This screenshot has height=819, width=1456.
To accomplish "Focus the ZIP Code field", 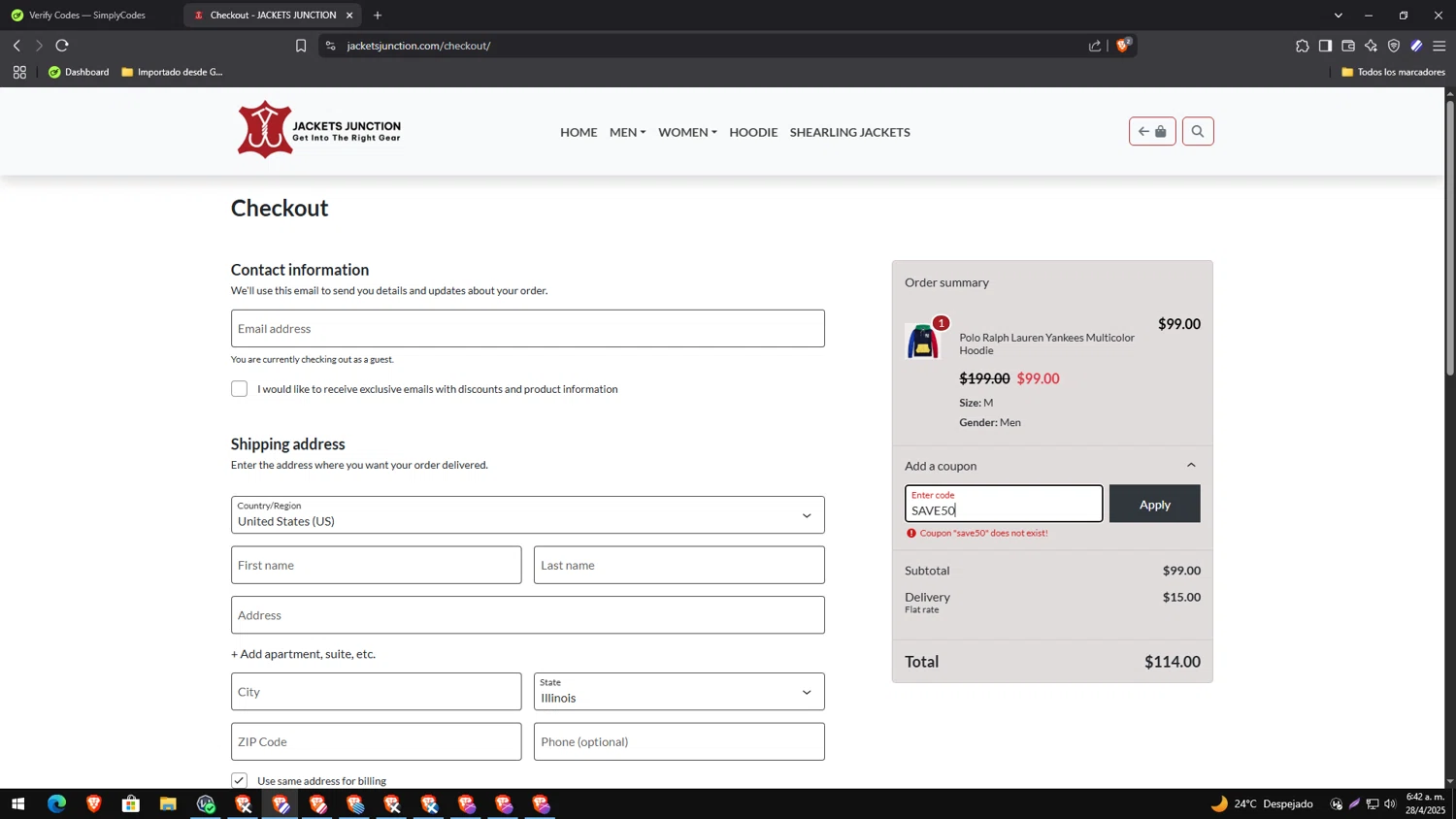I will (x=376, y=741).
